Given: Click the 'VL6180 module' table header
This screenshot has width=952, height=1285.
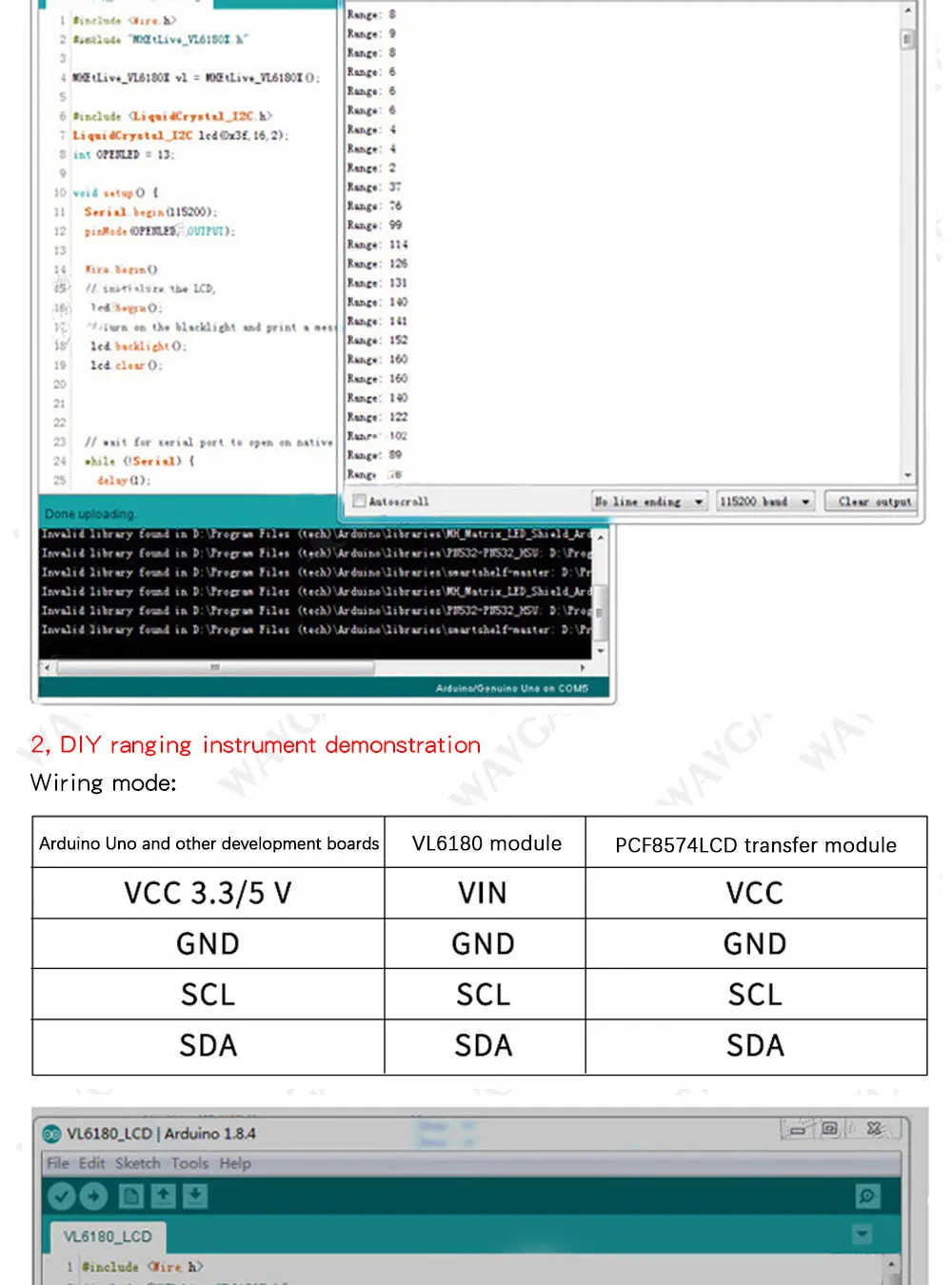Looking at the screenshot, I should pos(485,842).
